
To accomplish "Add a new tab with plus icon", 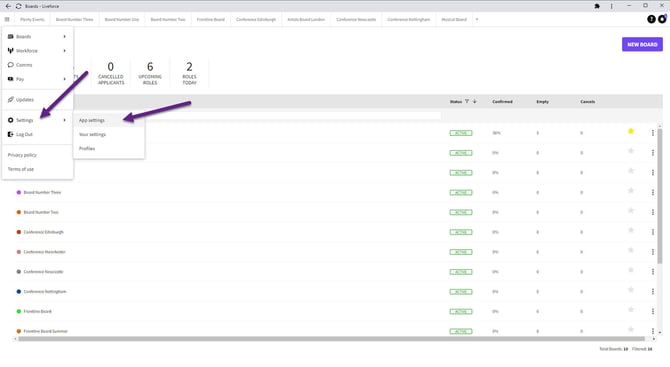I will click(x=477, y=19).
